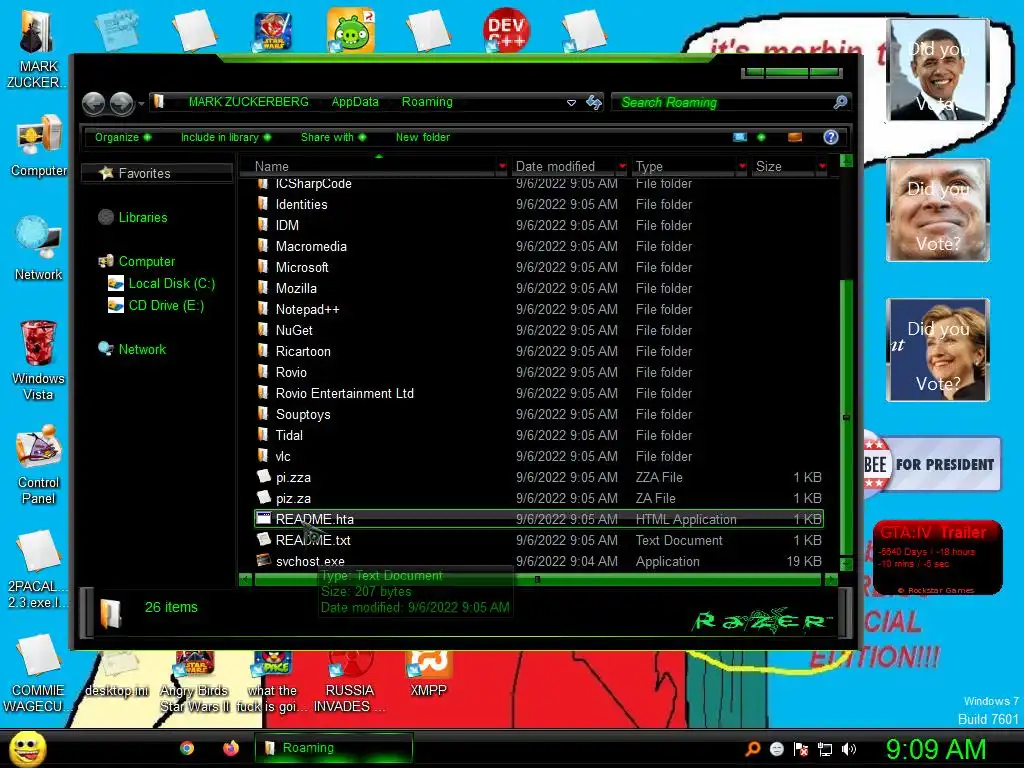The width and height of the screenshot is (1024, 768).
Task: Open the DEV C++ desktop icon
Action: (506, 29)
